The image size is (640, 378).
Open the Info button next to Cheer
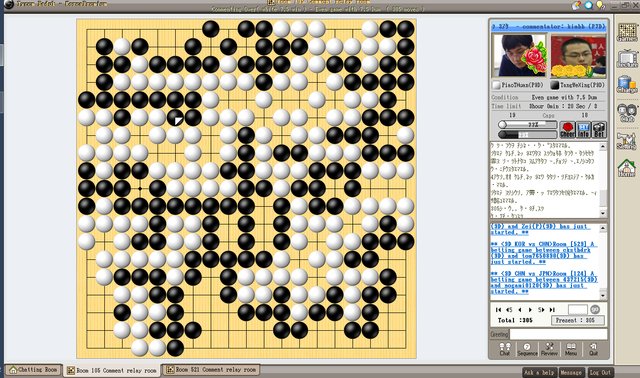pos(583,129)
